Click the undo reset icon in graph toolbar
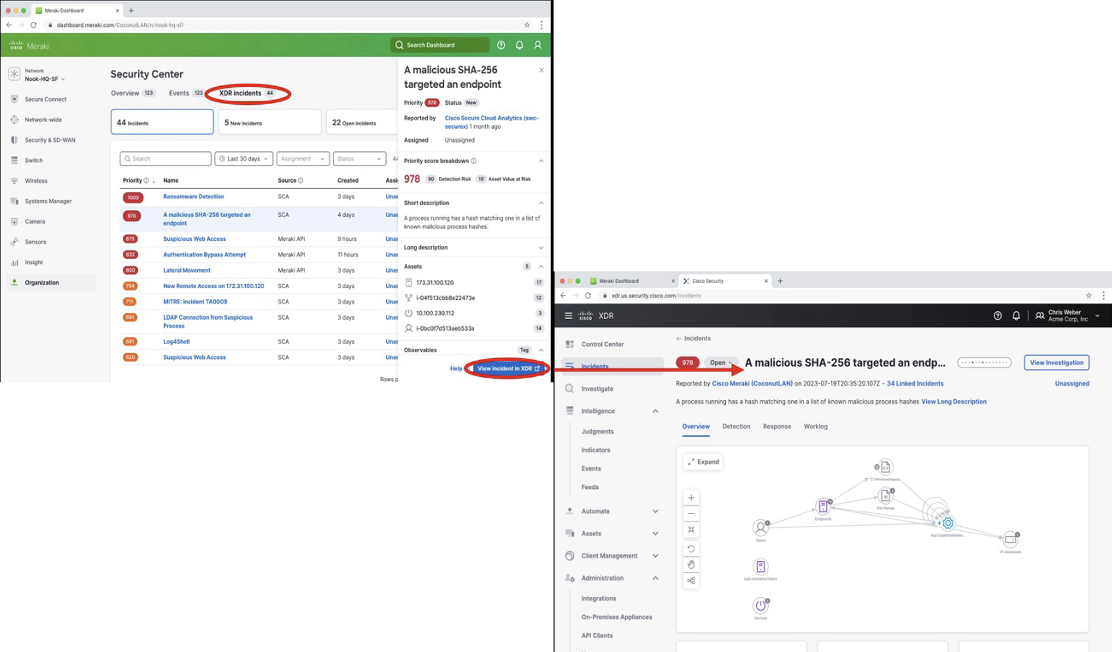Screen dimensions: 1112x652 [x=691, y=548]
